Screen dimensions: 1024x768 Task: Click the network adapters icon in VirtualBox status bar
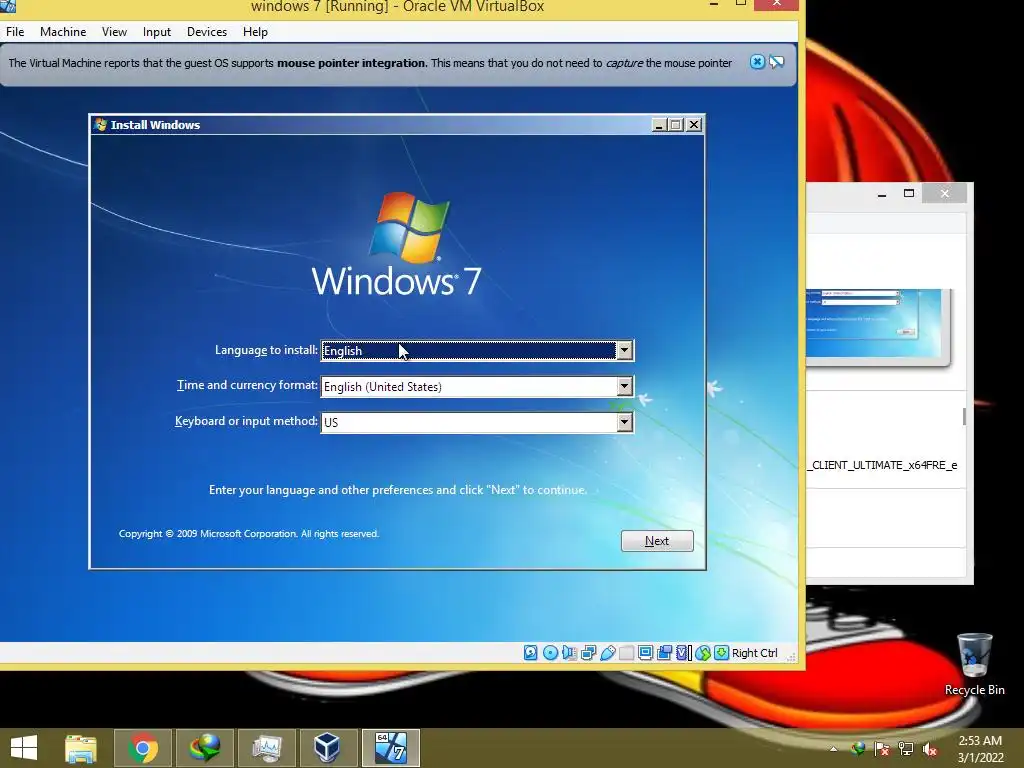coord(588,652)
